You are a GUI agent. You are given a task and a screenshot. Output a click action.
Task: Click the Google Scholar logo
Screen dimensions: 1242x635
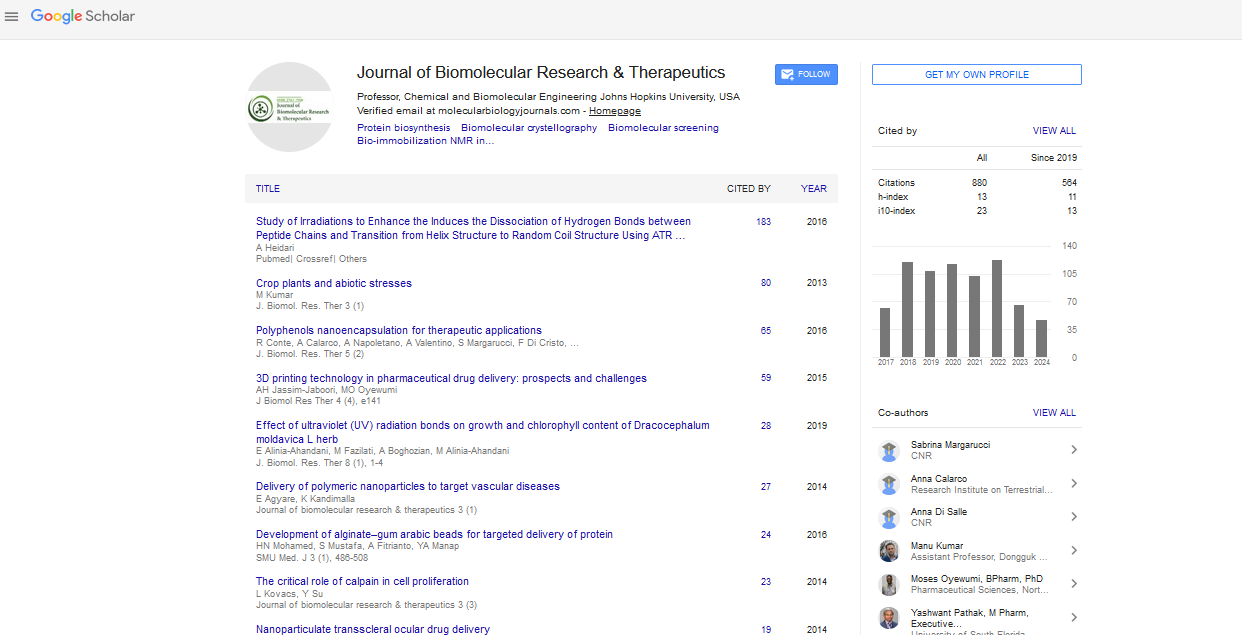tap(83, 16)
